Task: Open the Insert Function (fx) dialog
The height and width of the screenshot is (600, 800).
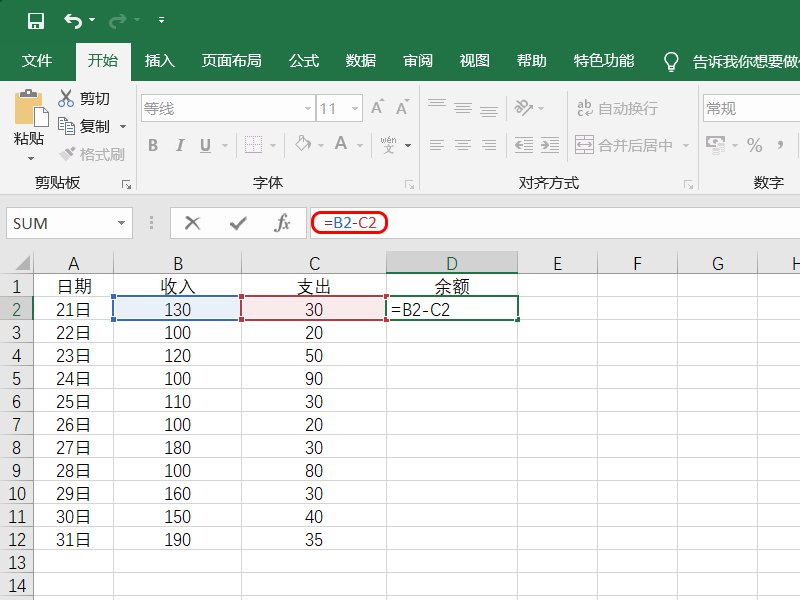Action: point(284,222)
